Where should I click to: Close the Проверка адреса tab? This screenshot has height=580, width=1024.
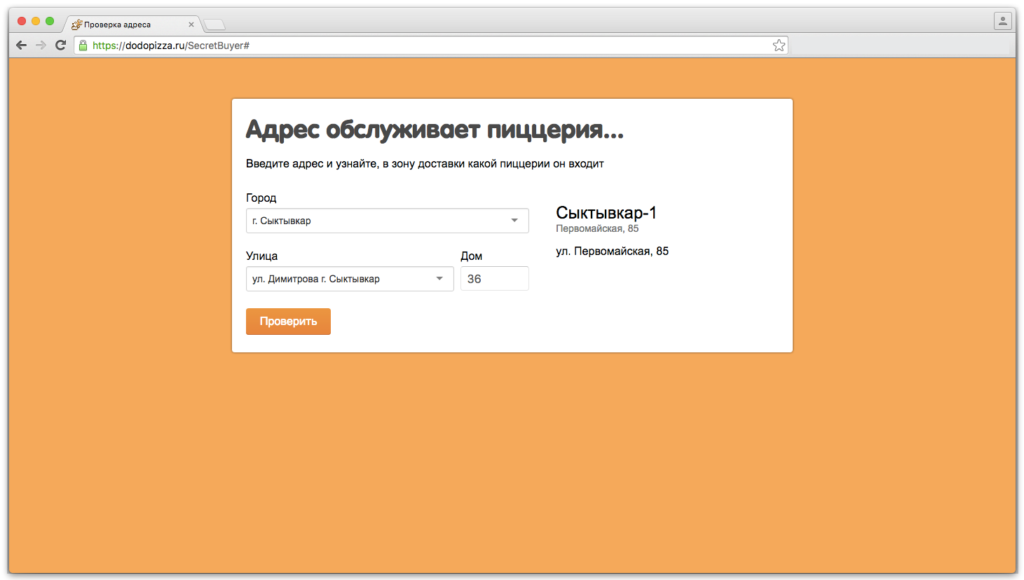pyautogui.click(x=191, y=24)
